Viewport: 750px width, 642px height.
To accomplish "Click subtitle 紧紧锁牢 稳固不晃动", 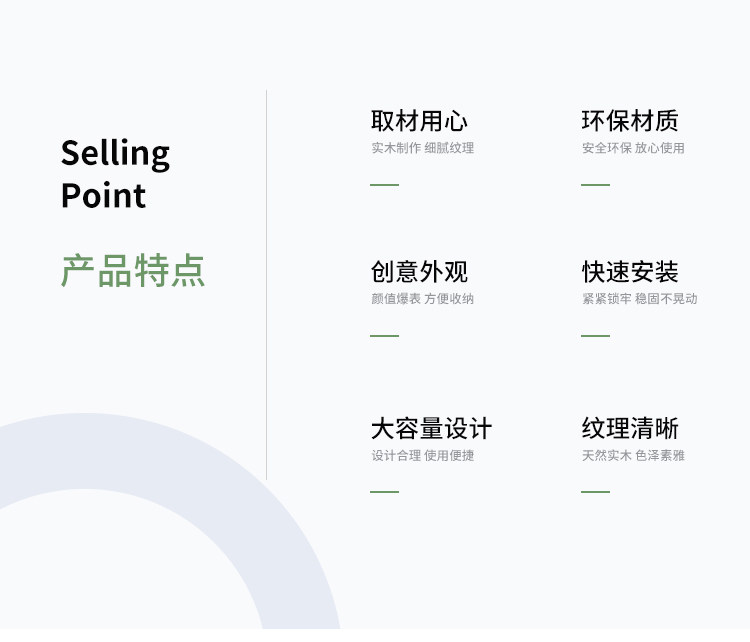I will coord(640,299).
